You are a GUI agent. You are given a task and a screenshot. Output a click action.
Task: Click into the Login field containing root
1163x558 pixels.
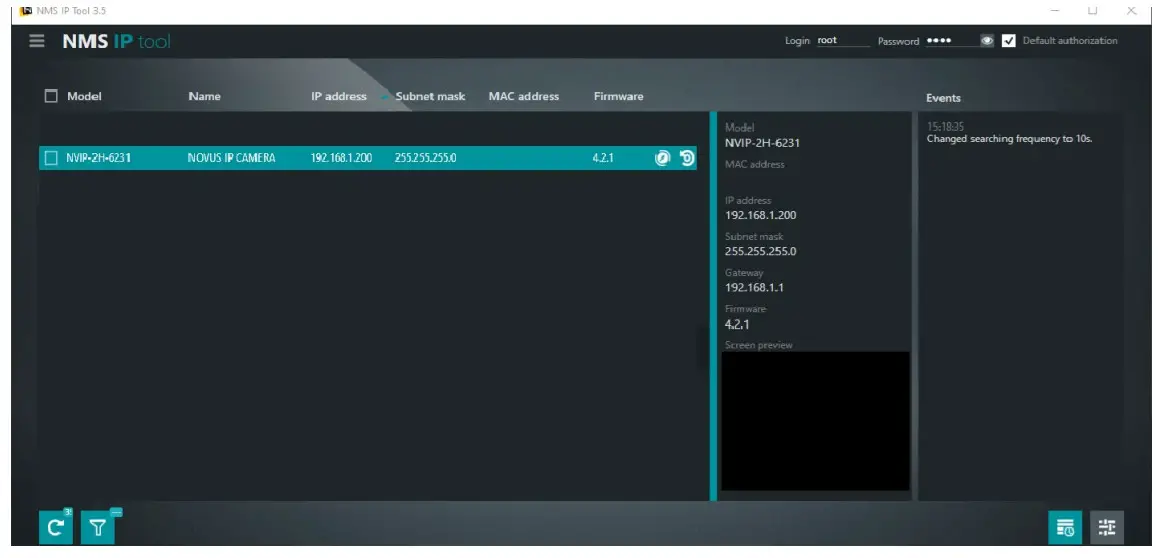pos(843,41)
